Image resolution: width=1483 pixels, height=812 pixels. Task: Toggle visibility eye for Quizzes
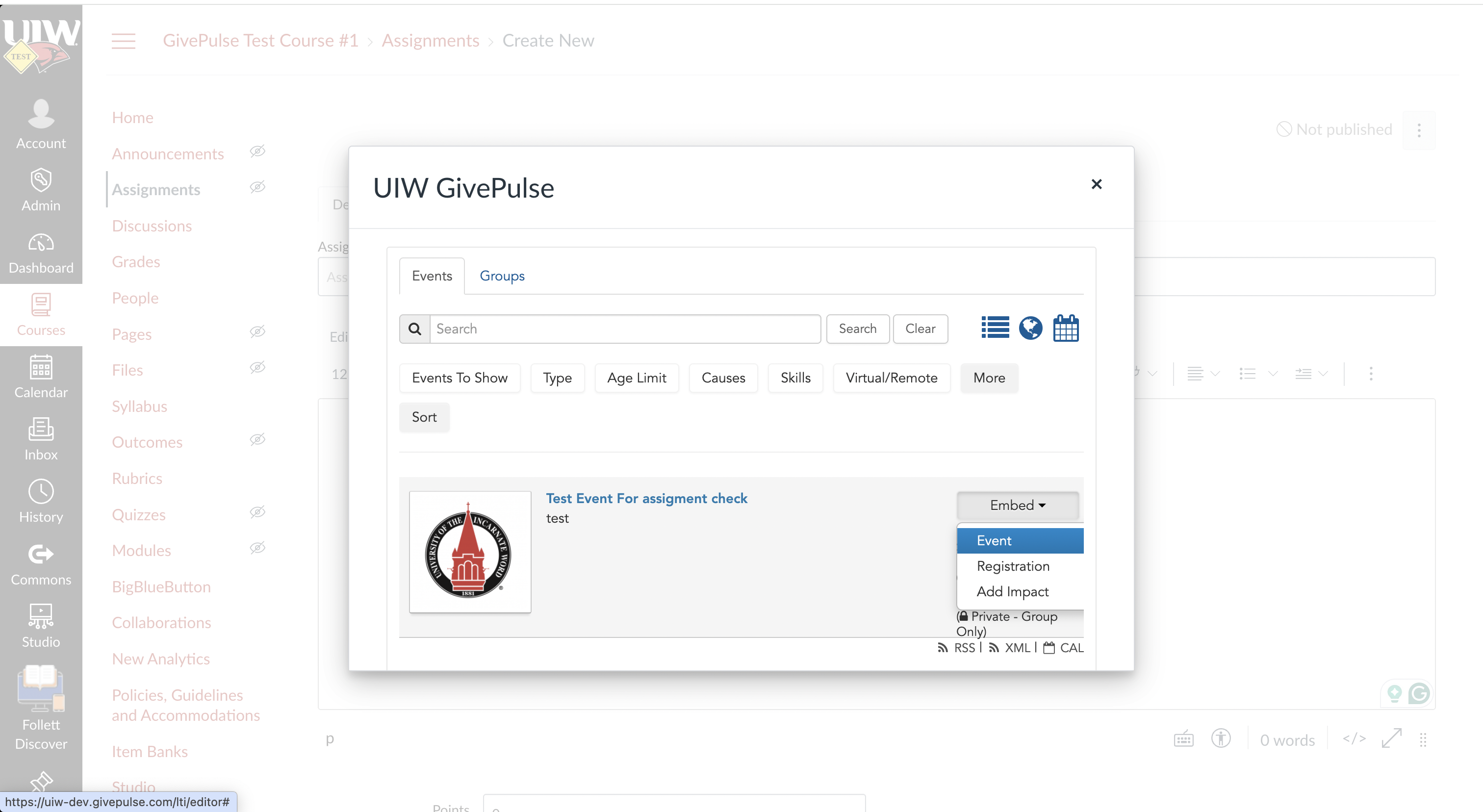[257, 511]
